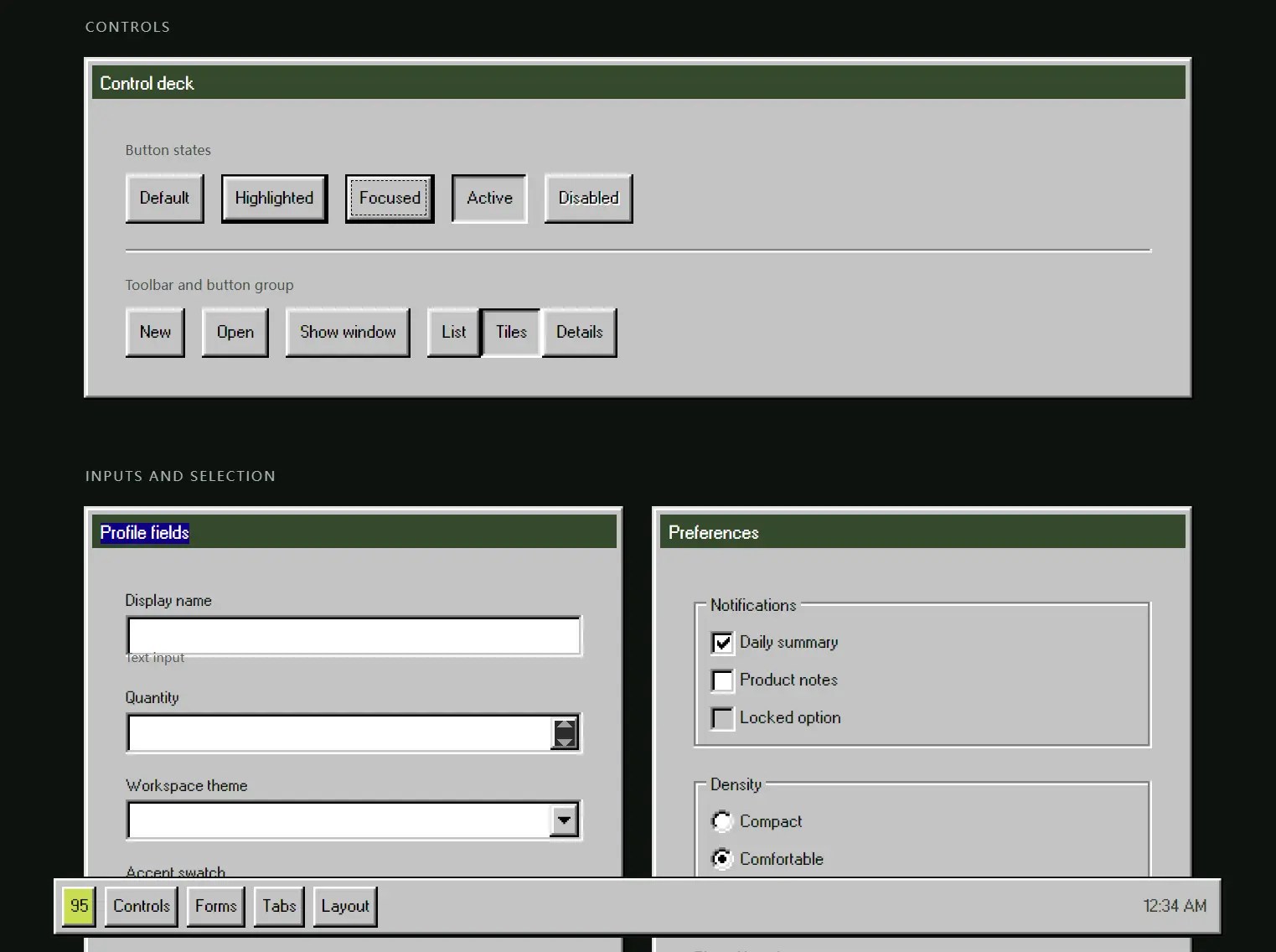Click the Default button
1276x952 pixels.
[164, 199]
